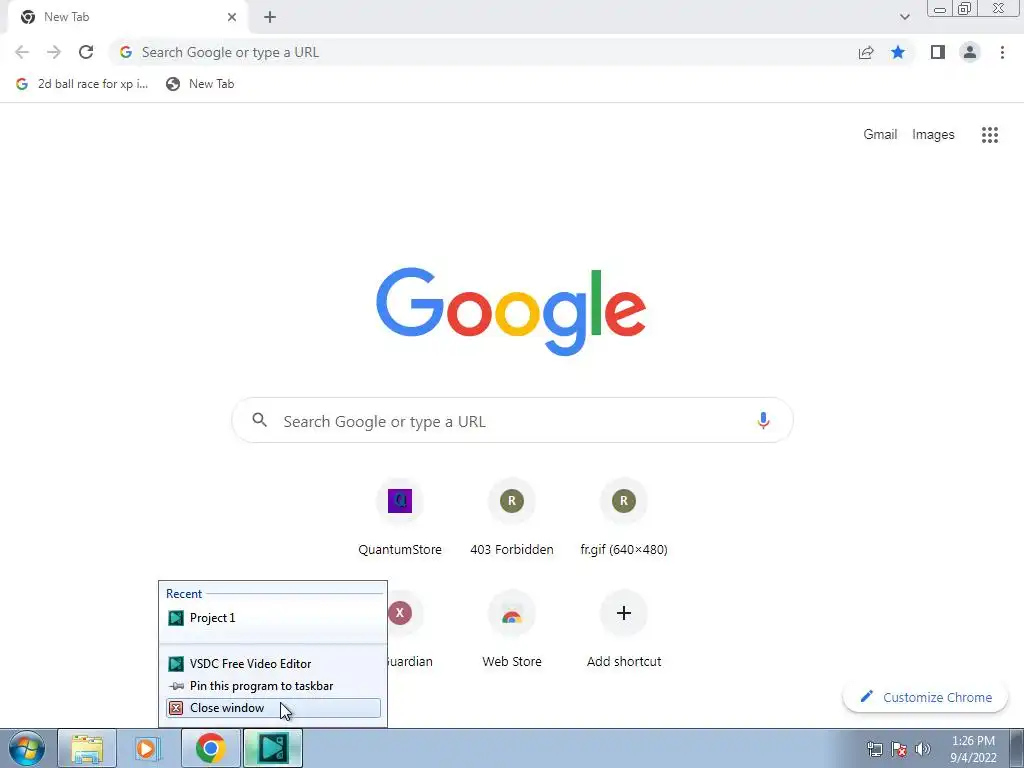Launch VSDC Free Video Editor from jump list

[x=273, y=664]
